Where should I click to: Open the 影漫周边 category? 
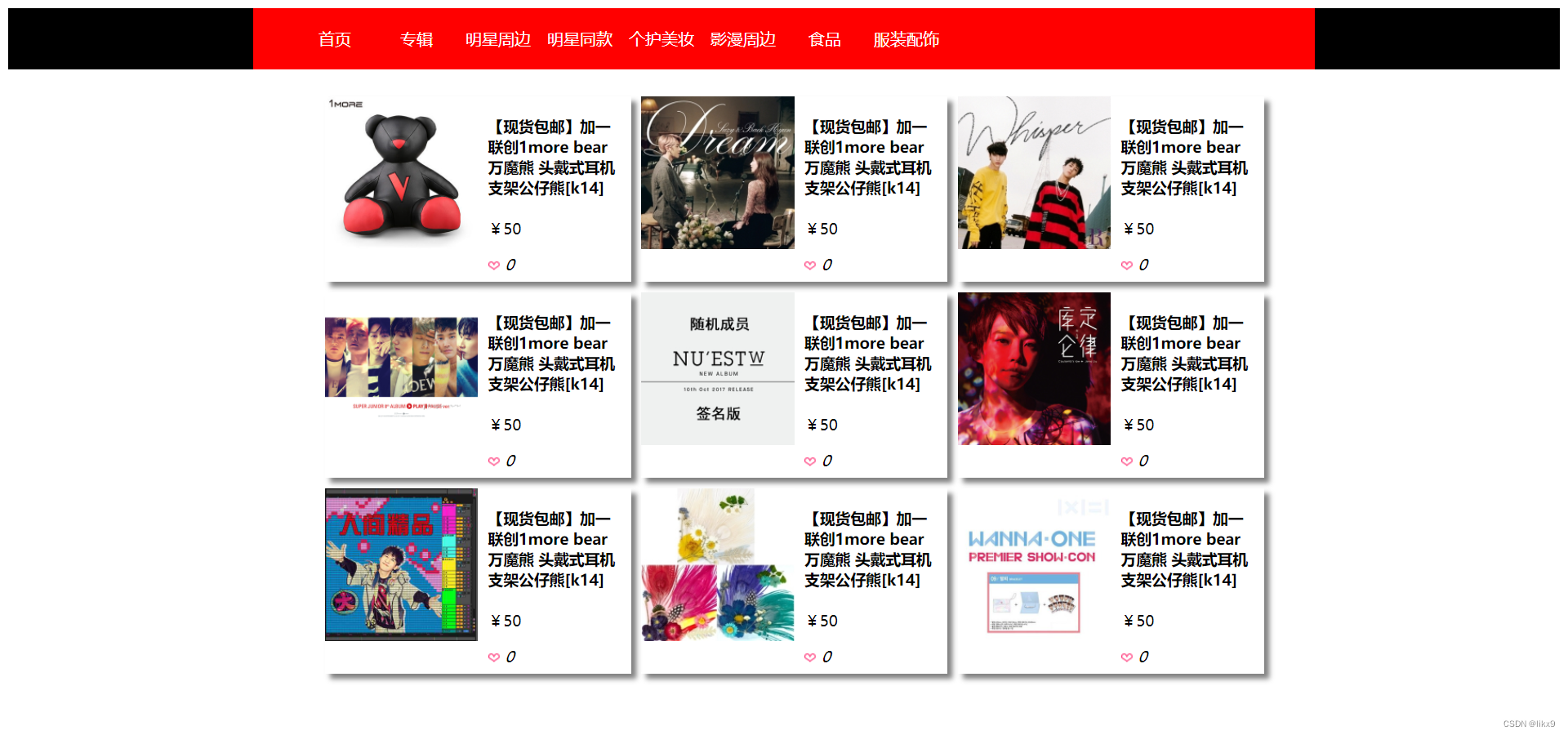(x=743, y=39)
